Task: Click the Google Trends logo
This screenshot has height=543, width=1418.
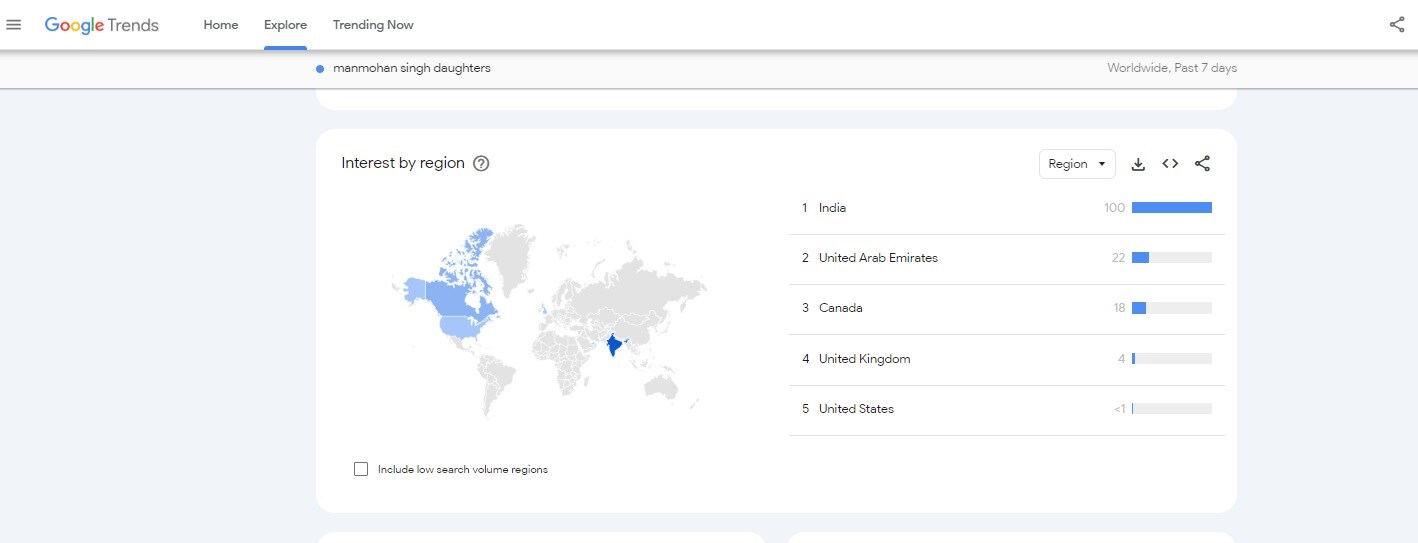Action: 102,25
